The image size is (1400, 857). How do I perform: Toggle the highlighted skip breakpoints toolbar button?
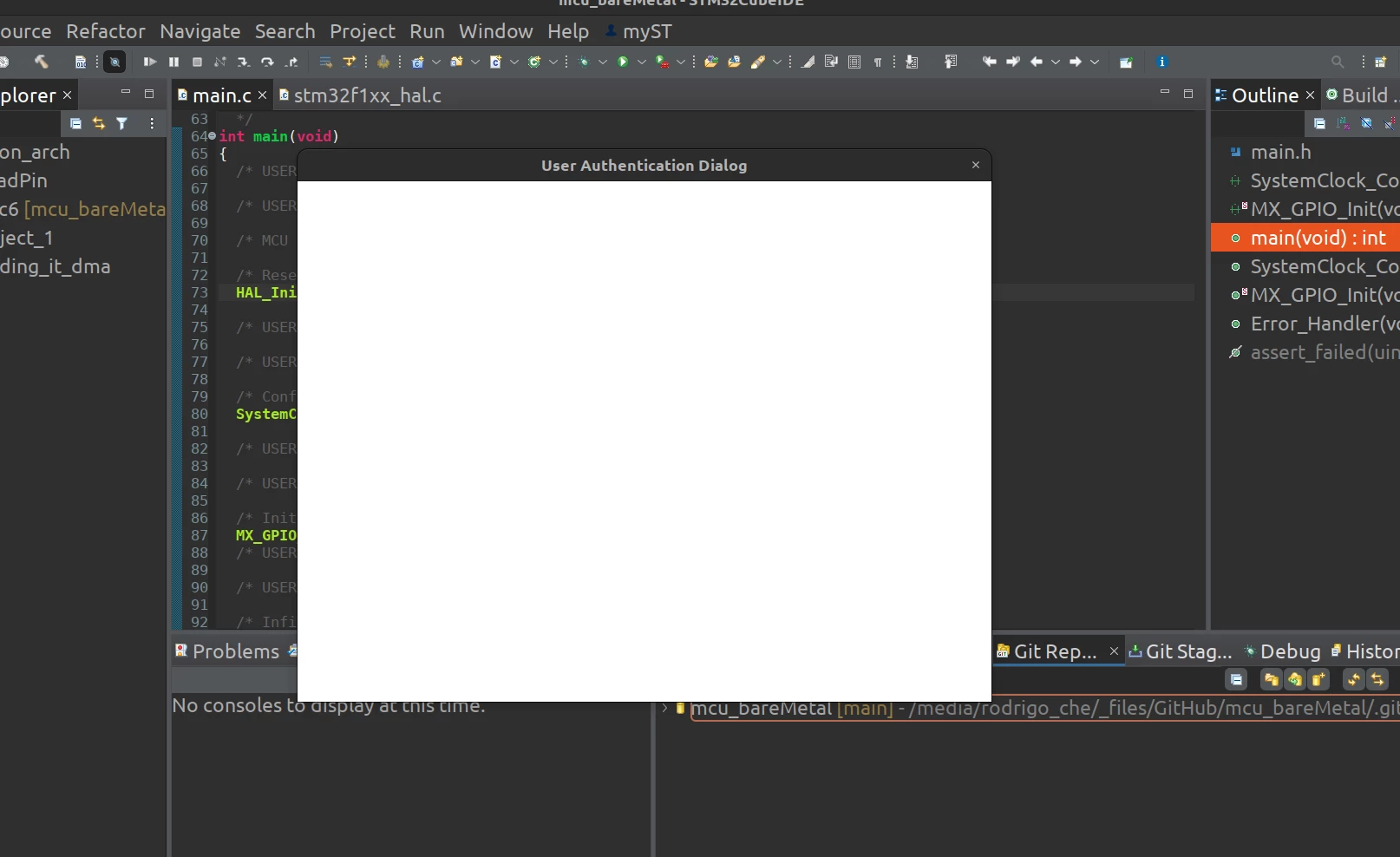[x=114, y=62]
